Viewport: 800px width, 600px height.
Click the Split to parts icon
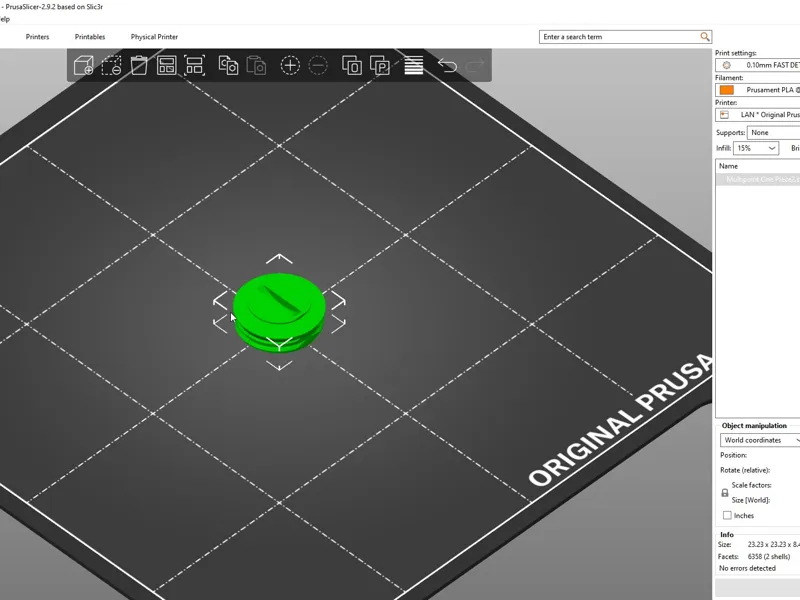380,66
